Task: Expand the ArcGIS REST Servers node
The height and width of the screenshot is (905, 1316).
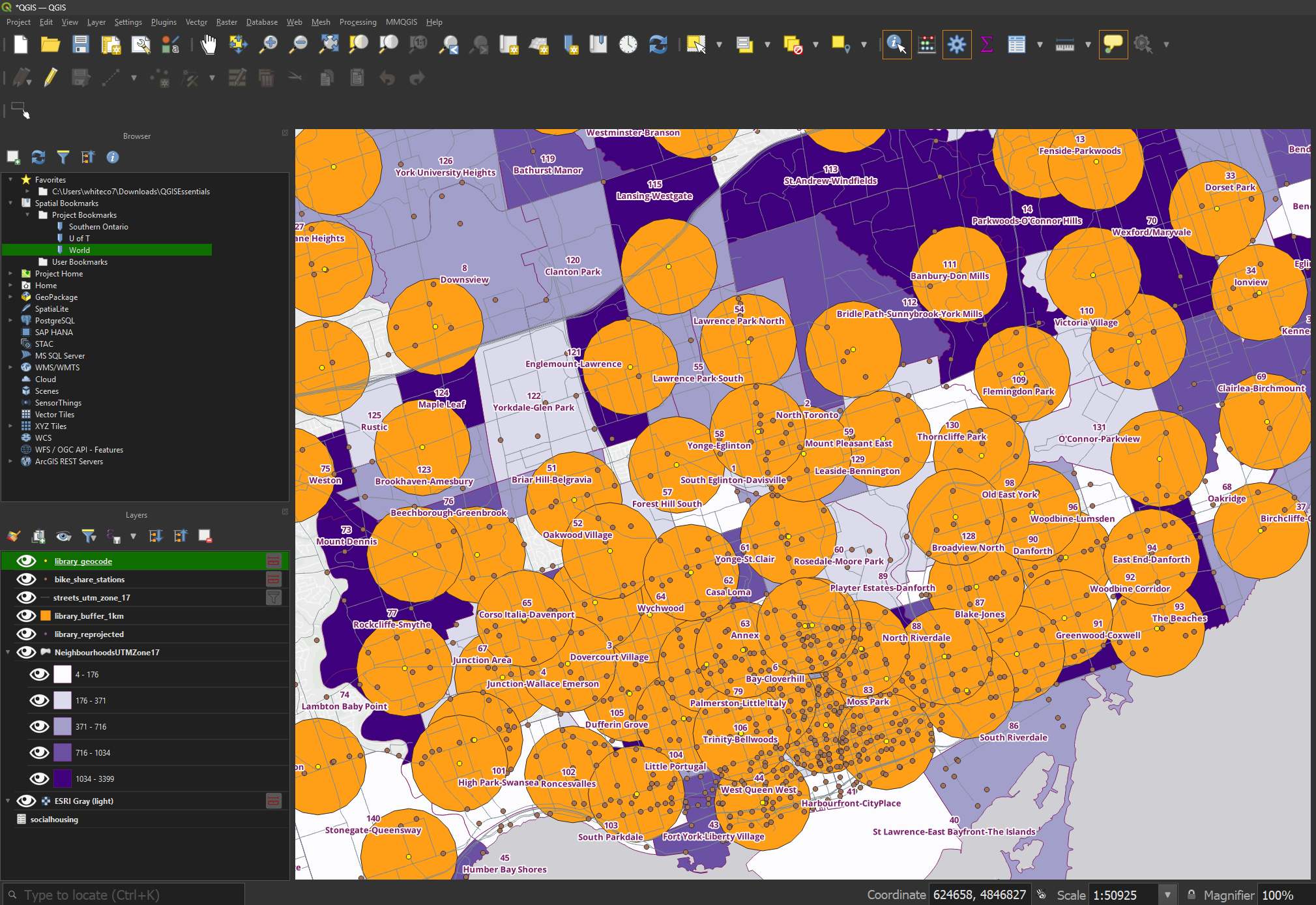Action: tap(10, 461)
